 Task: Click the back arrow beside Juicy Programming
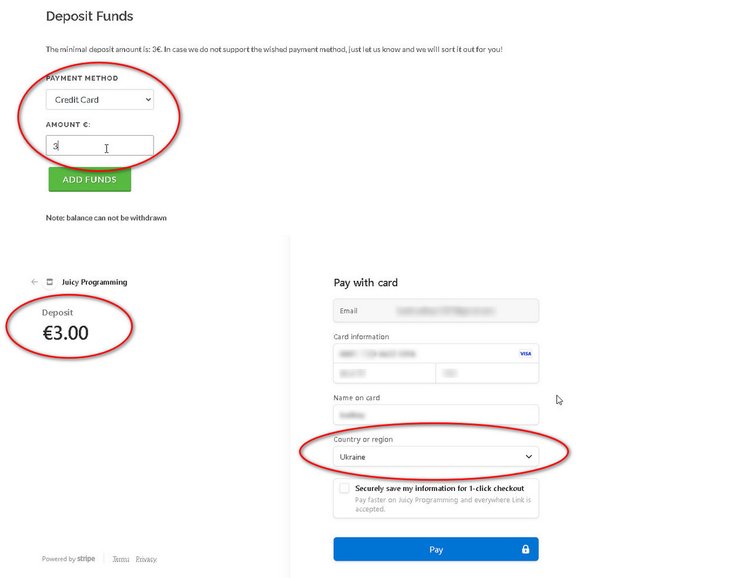[x=35, y=282]
